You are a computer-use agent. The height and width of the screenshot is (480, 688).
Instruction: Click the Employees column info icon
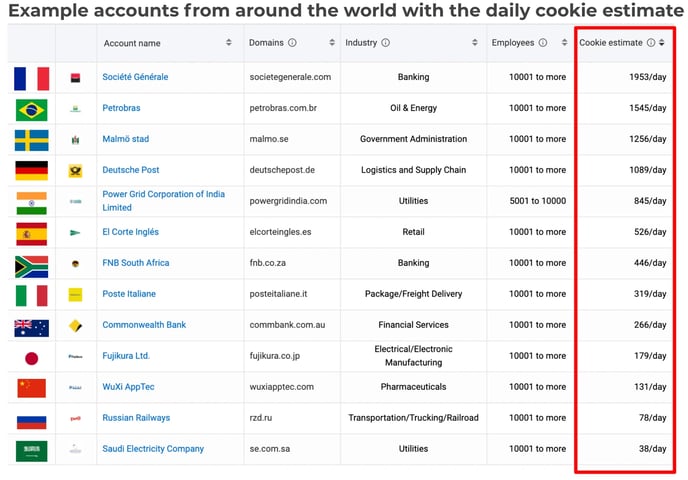pos(543,43)
